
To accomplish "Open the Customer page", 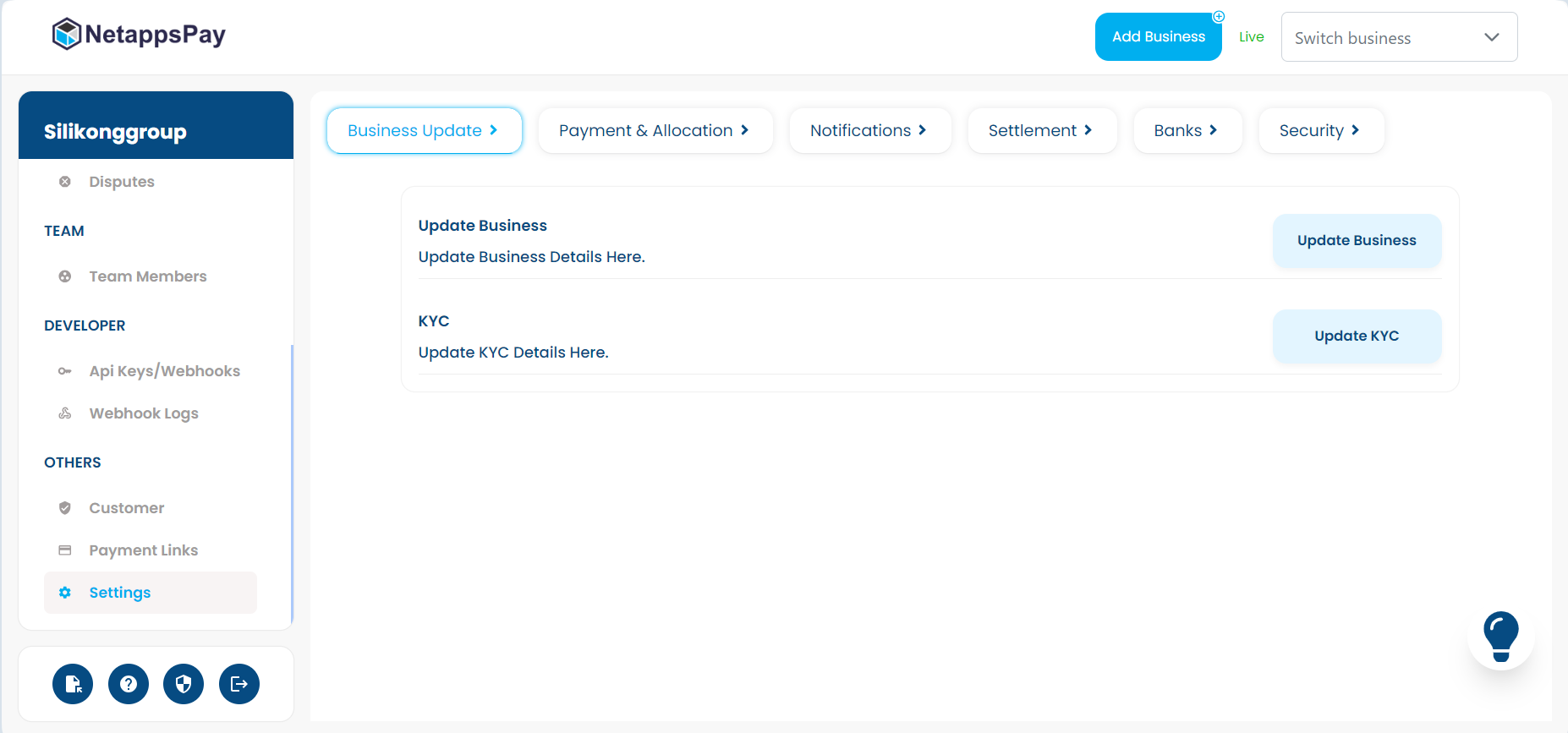I will tap(151, 508).
